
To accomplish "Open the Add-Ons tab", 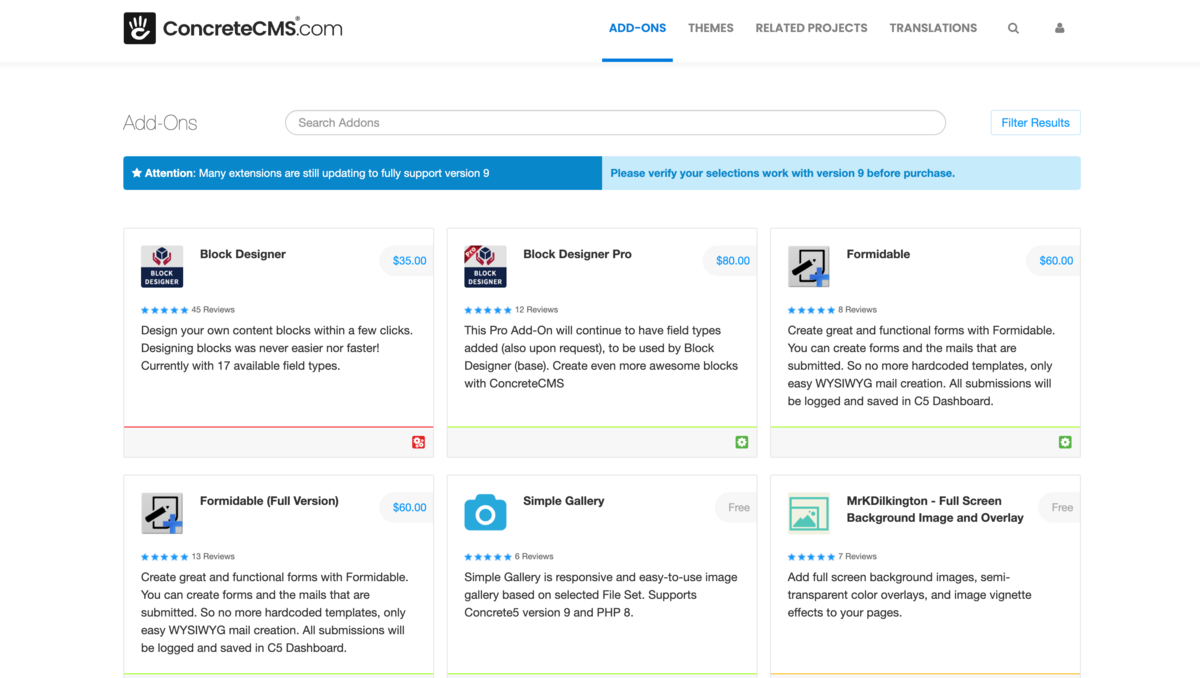I will click(x=637, y=28).
